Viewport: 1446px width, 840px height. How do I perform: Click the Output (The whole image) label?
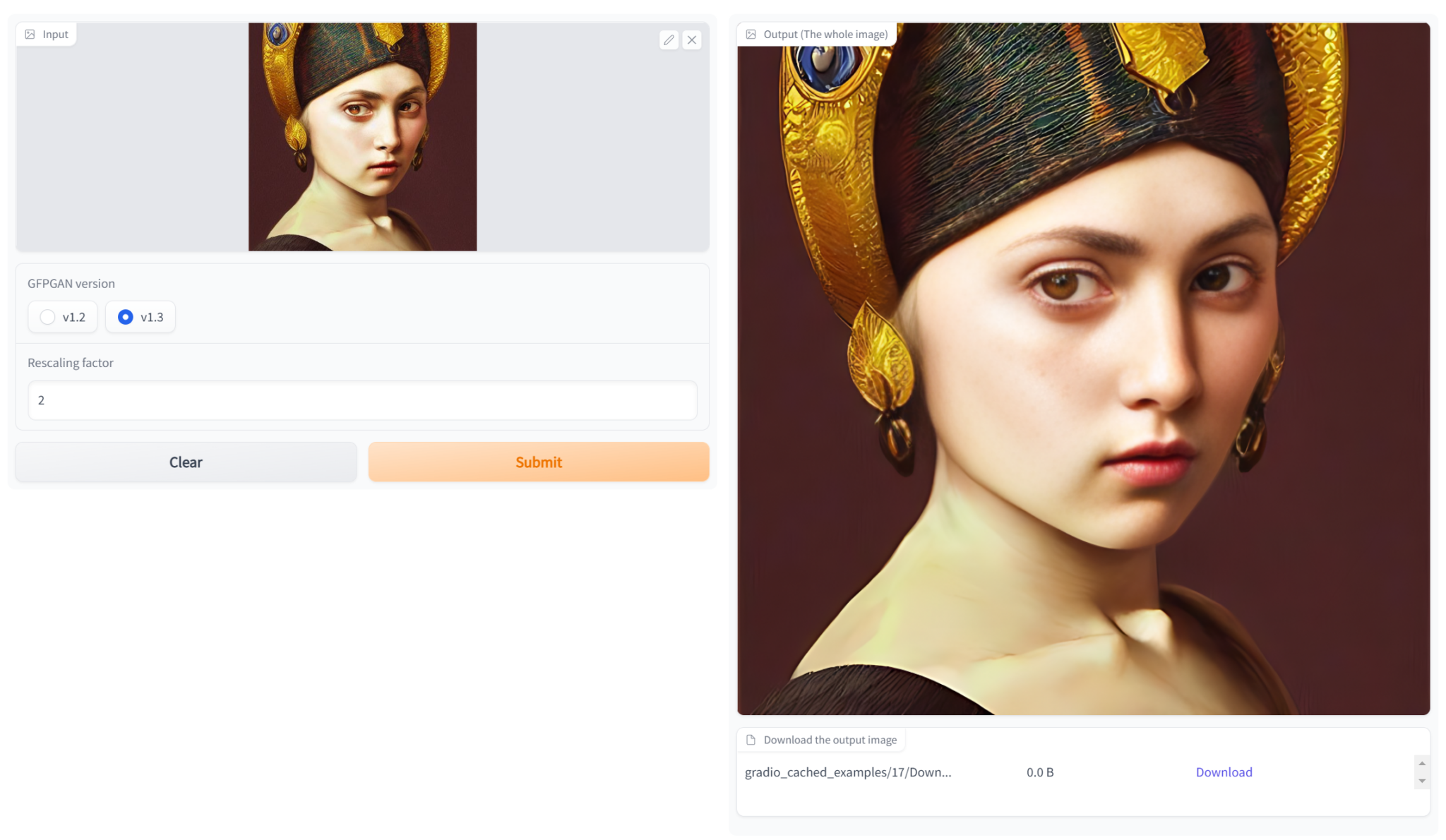pyautogui.click(x=825, y=34)
